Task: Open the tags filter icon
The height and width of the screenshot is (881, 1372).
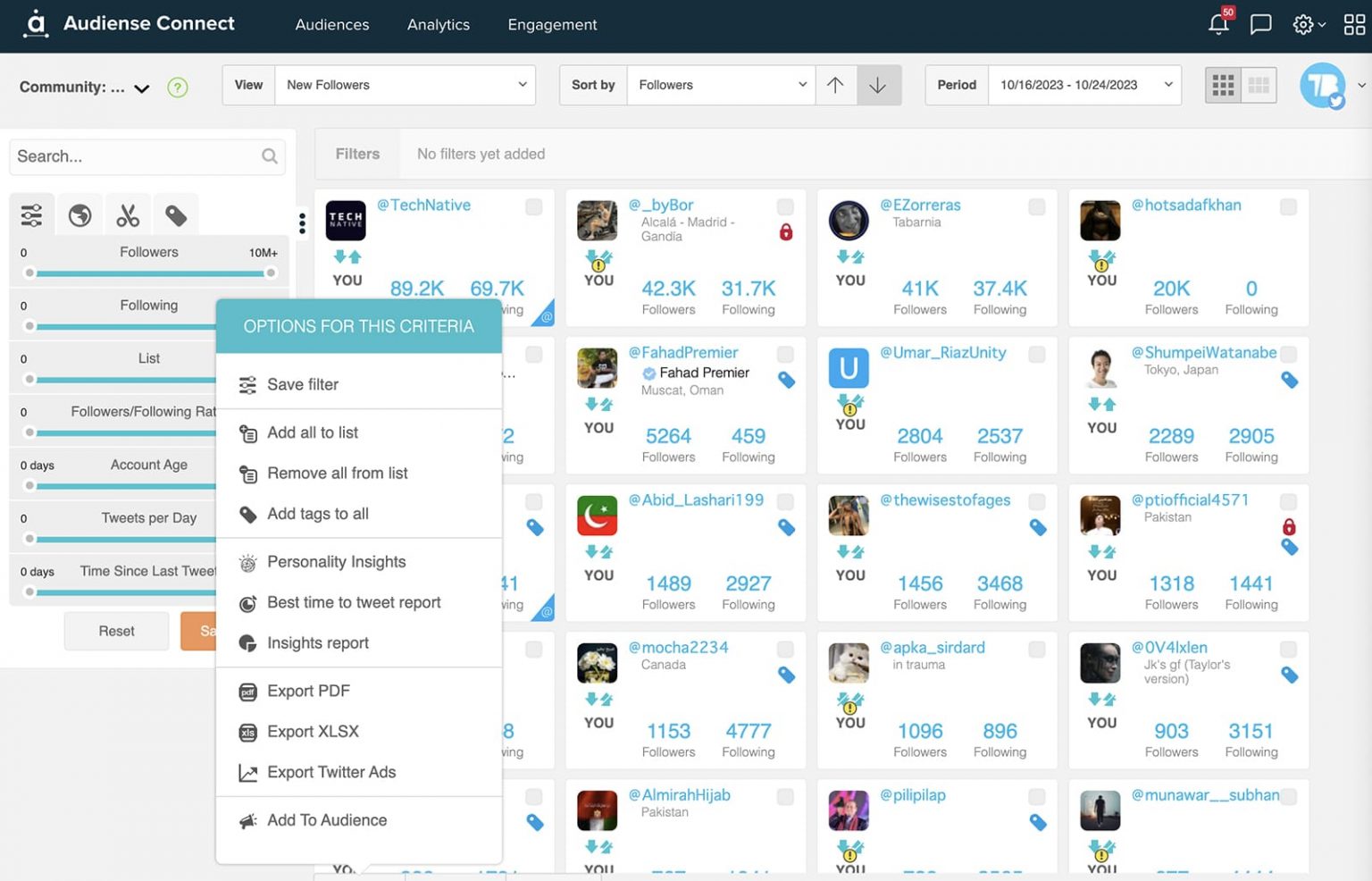Action: pos(176,214)
